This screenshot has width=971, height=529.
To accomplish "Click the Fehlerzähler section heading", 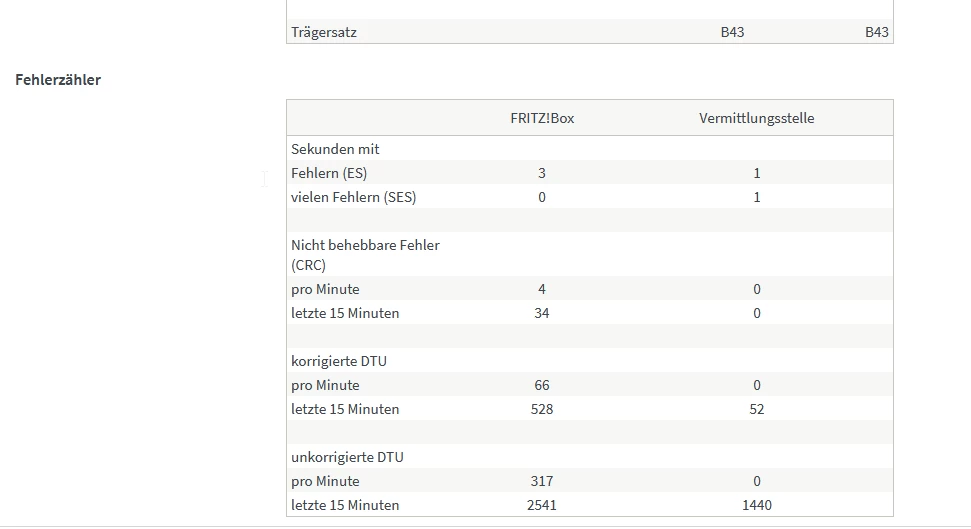I will click(x=58, y=80).
